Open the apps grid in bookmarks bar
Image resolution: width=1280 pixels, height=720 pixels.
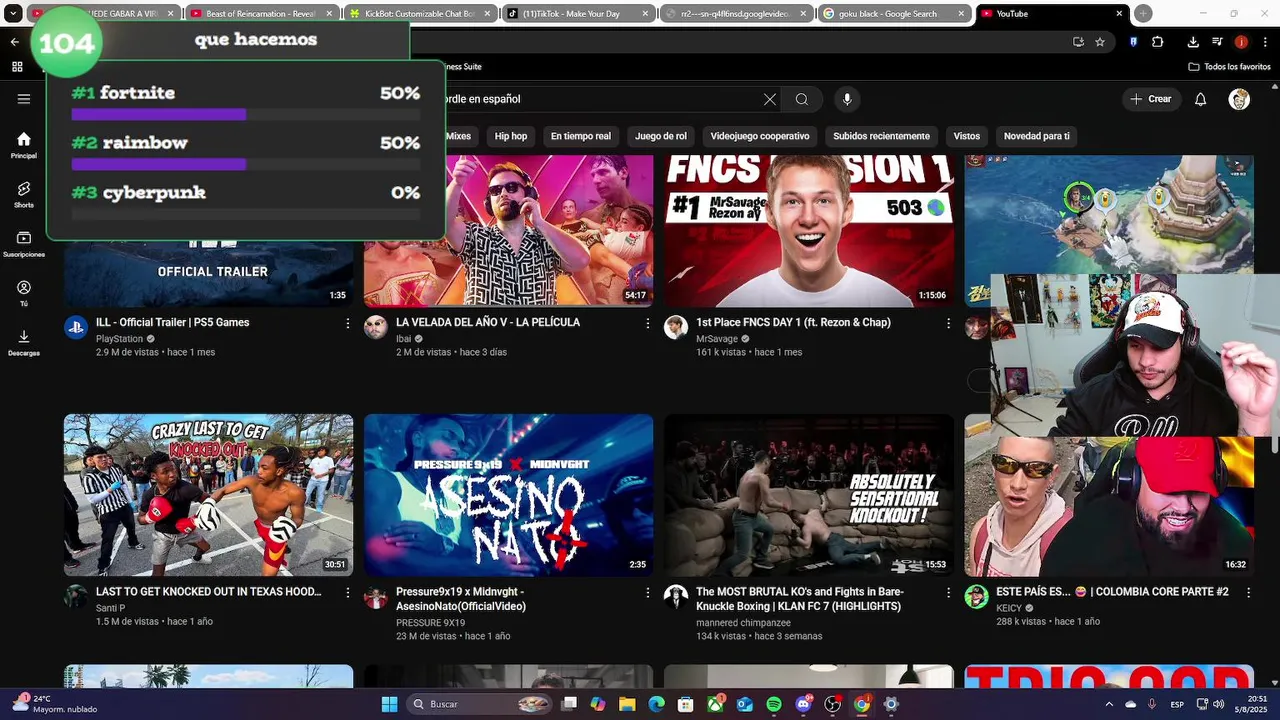17,67
